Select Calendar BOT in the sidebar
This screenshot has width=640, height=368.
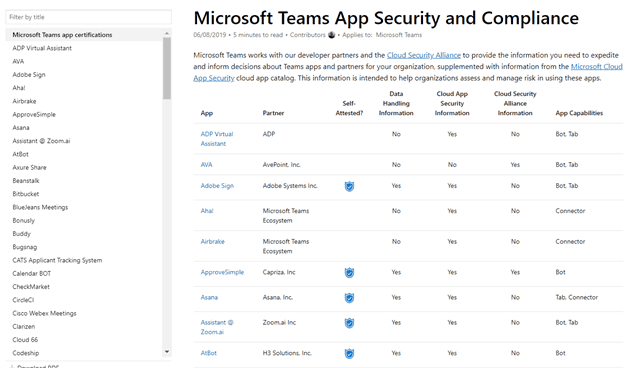point(31,274)
